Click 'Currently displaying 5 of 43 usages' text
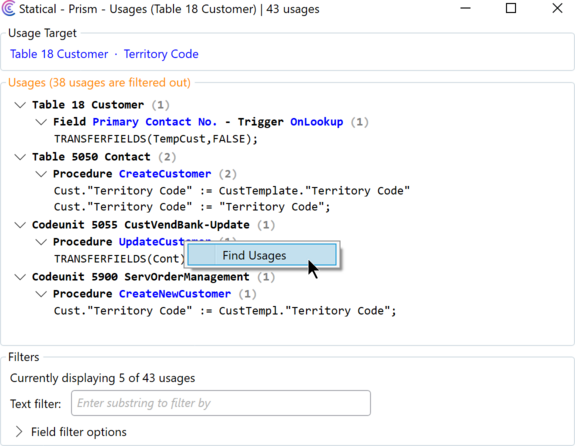Viewport: 575px width, 446px height. click(102, 378)
